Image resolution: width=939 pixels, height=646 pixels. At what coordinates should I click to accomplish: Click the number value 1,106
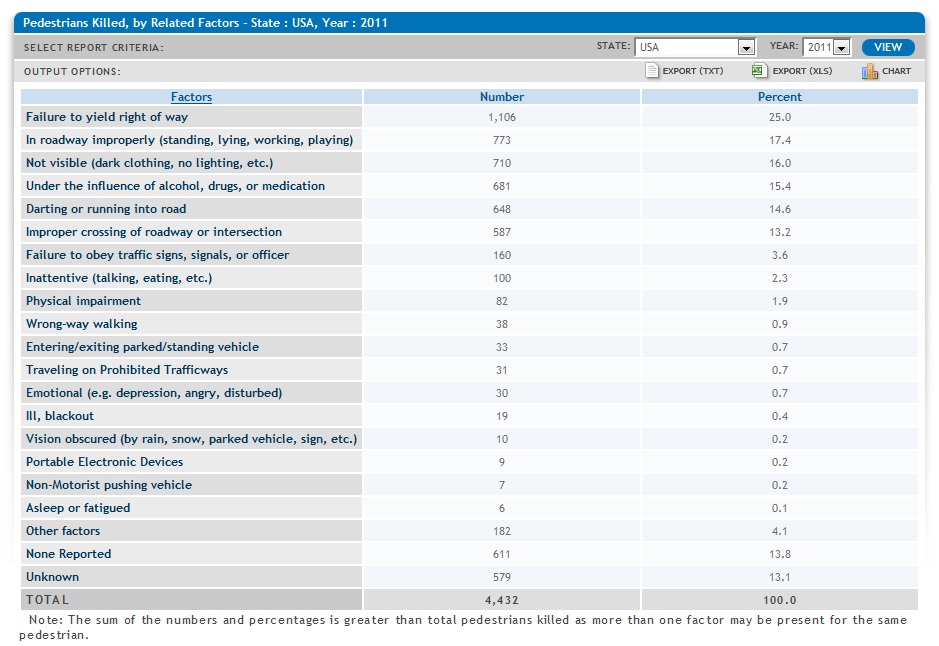tap(502, 117)
